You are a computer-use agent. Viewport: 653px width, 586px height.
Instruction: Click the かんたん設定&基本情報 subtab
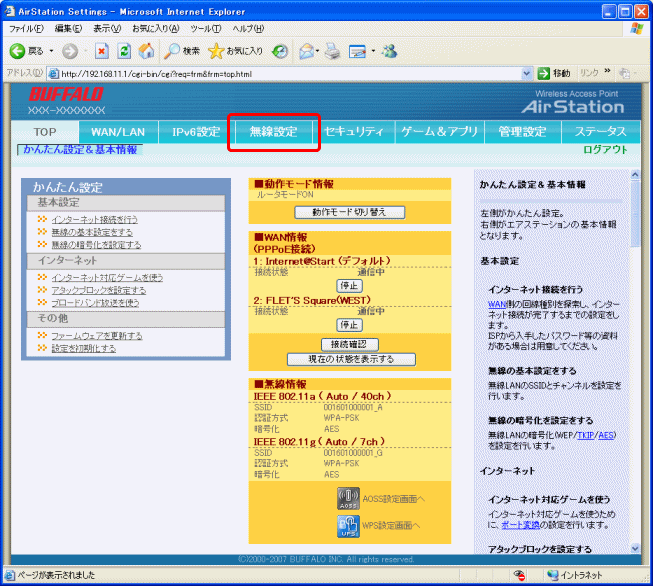click(80, 150)
